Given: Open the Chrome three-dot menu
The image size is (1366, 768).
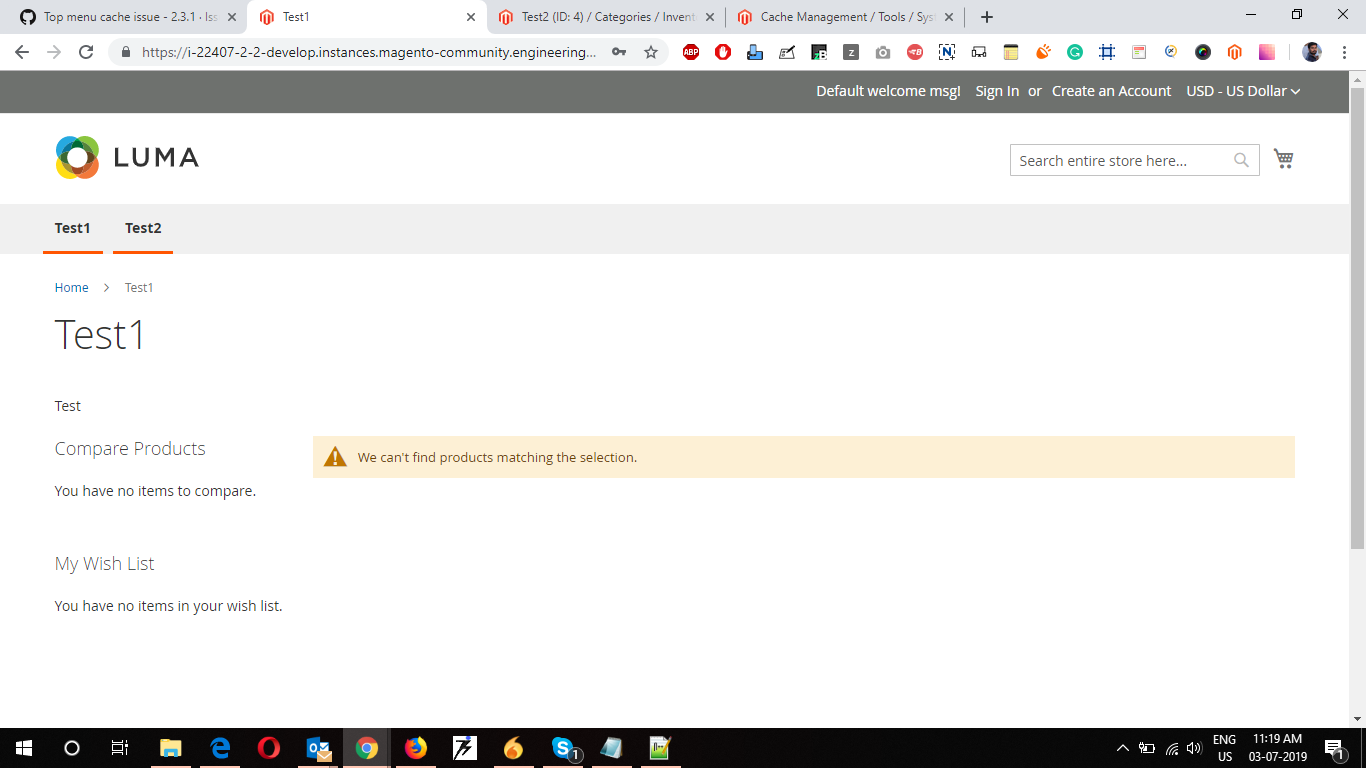Looking at the screenshot, I should [1343, 52].
